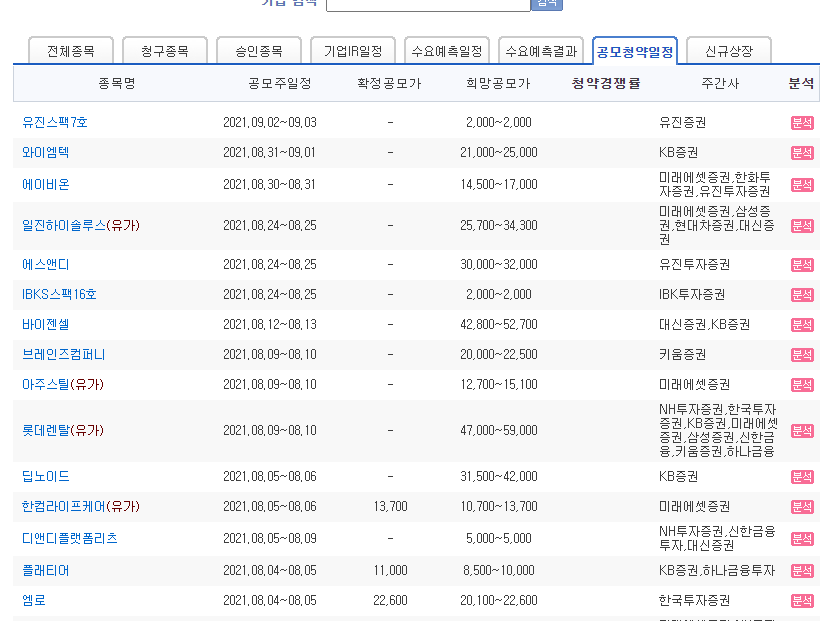Click 42,800~52,700 price range cell
This screenshot has width=827, height=621.
tap(498, 324)
